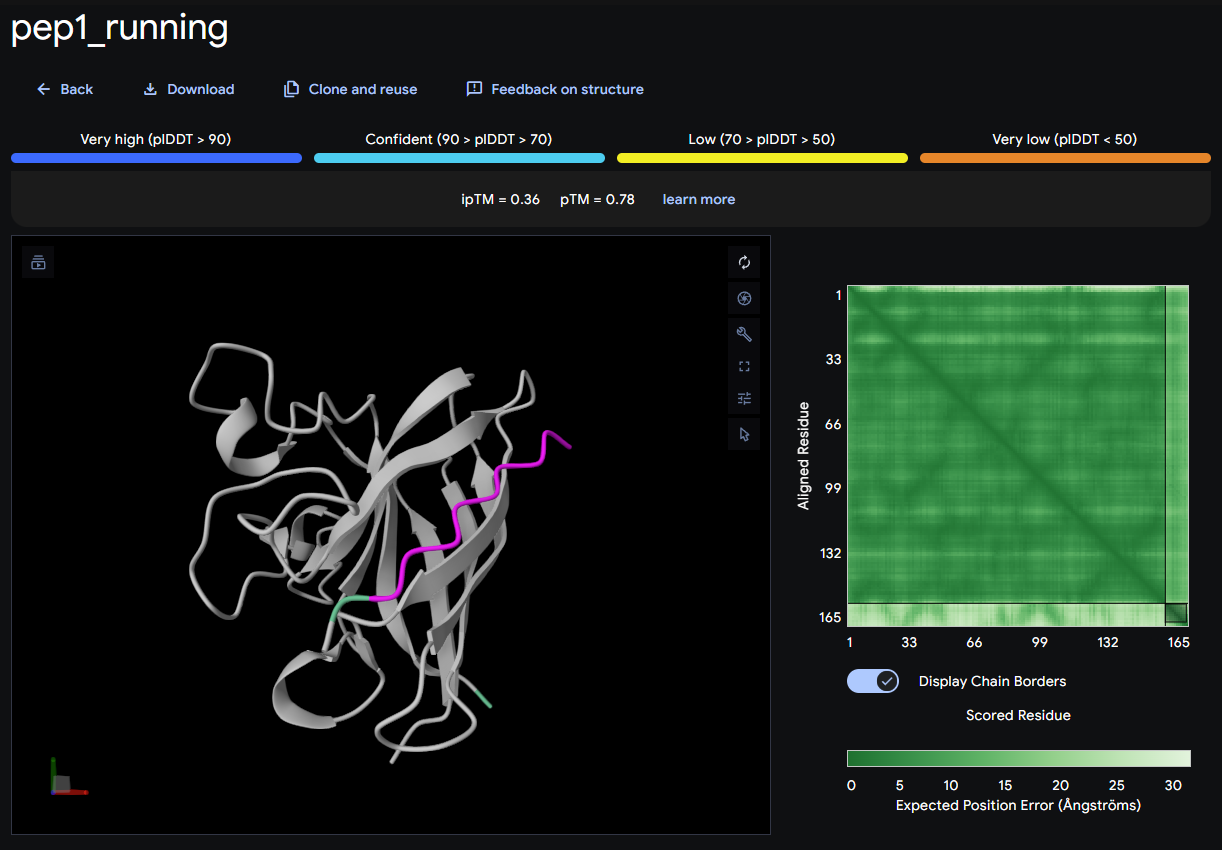Click the pTM = 0.78 value

click(x=597, y=199)
